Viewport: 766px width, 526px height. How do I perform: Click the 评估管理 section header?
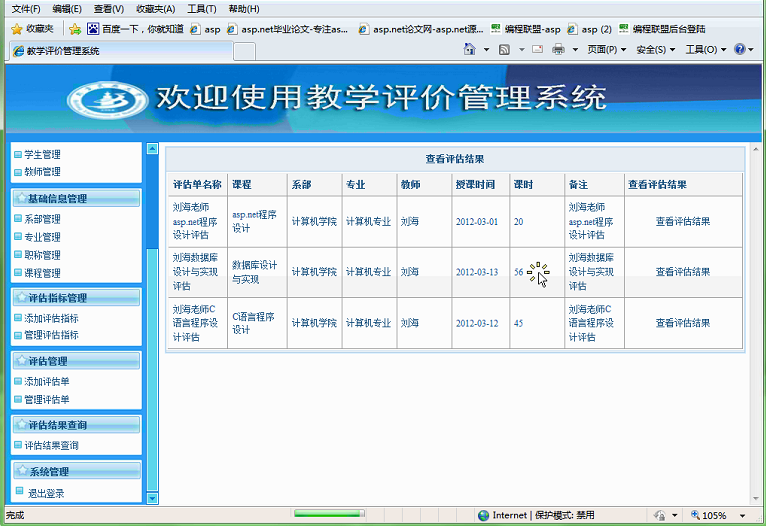[76, 361]
